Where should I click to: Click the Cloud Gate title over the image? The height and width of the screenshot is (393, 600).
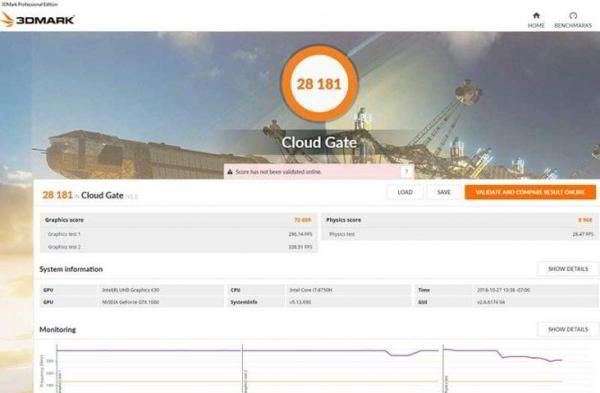point(319,142)
